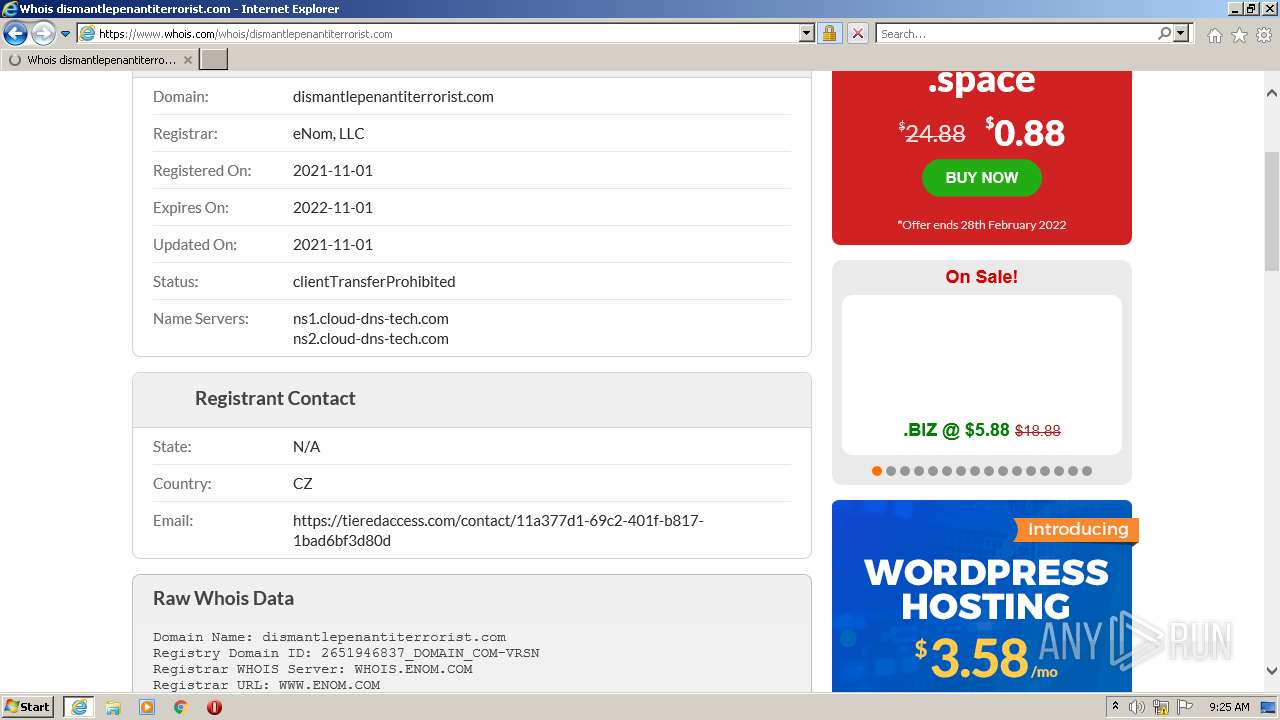Viewport: 1280px width, 720px height.
Task: Click the Action Center flag icon
Action: 1184,707
